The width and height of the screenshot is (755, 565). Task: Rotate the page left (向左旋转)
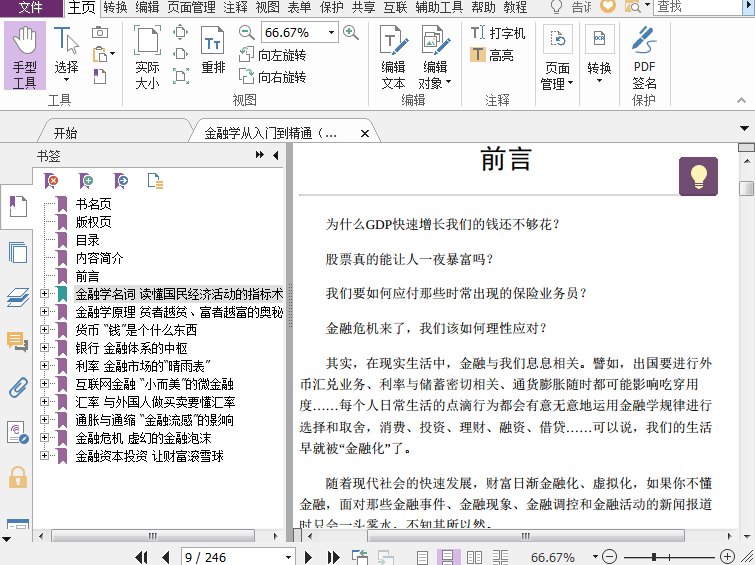[x=273, y=55]
